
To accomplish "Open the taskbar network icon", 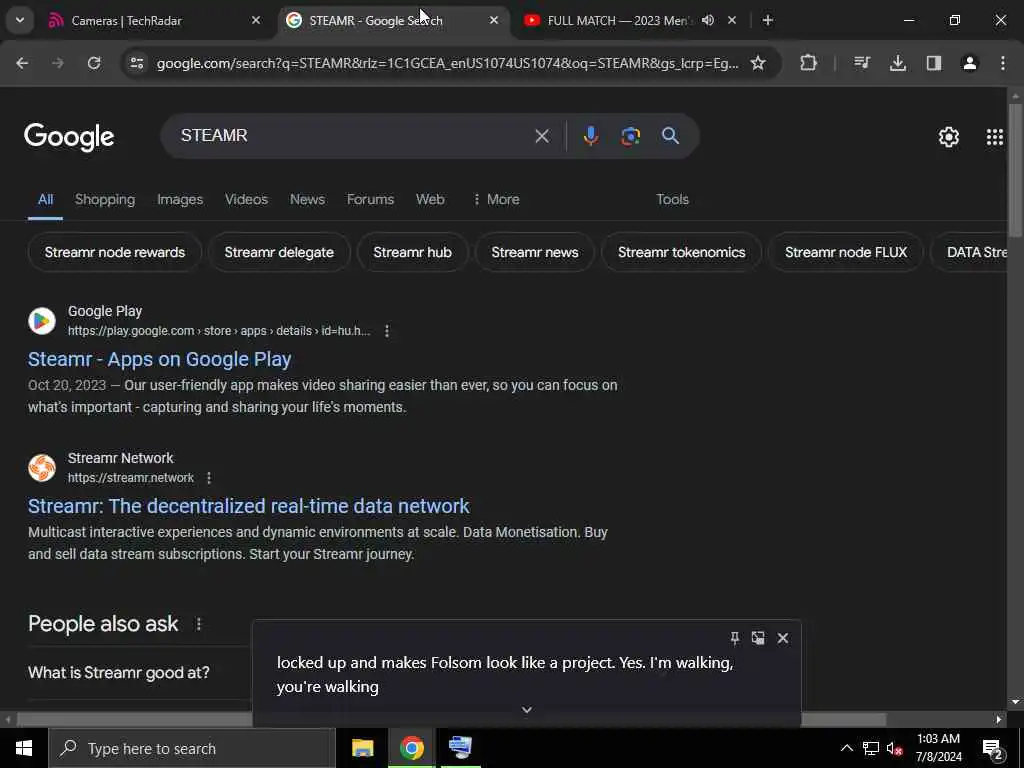I will 871,748.
